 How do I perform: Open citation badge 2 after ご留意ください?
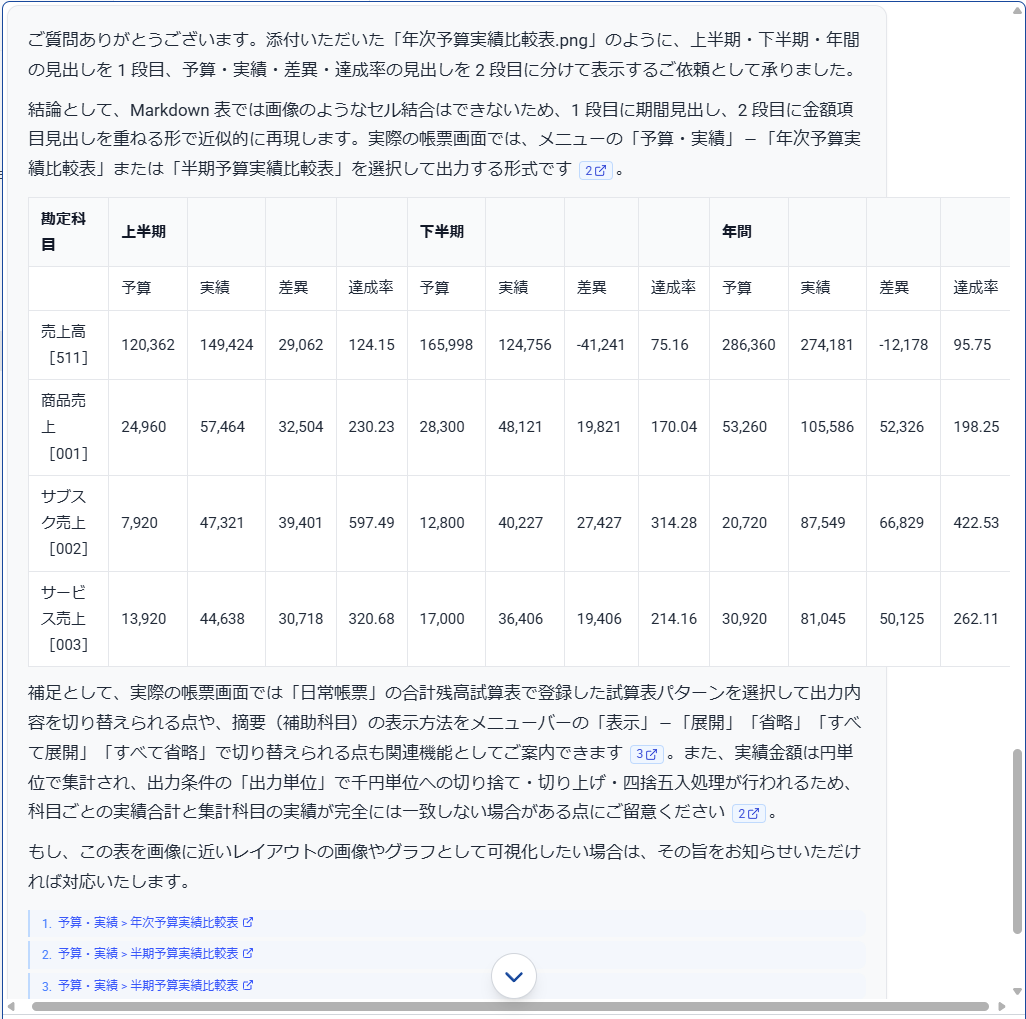click(749, 813)
